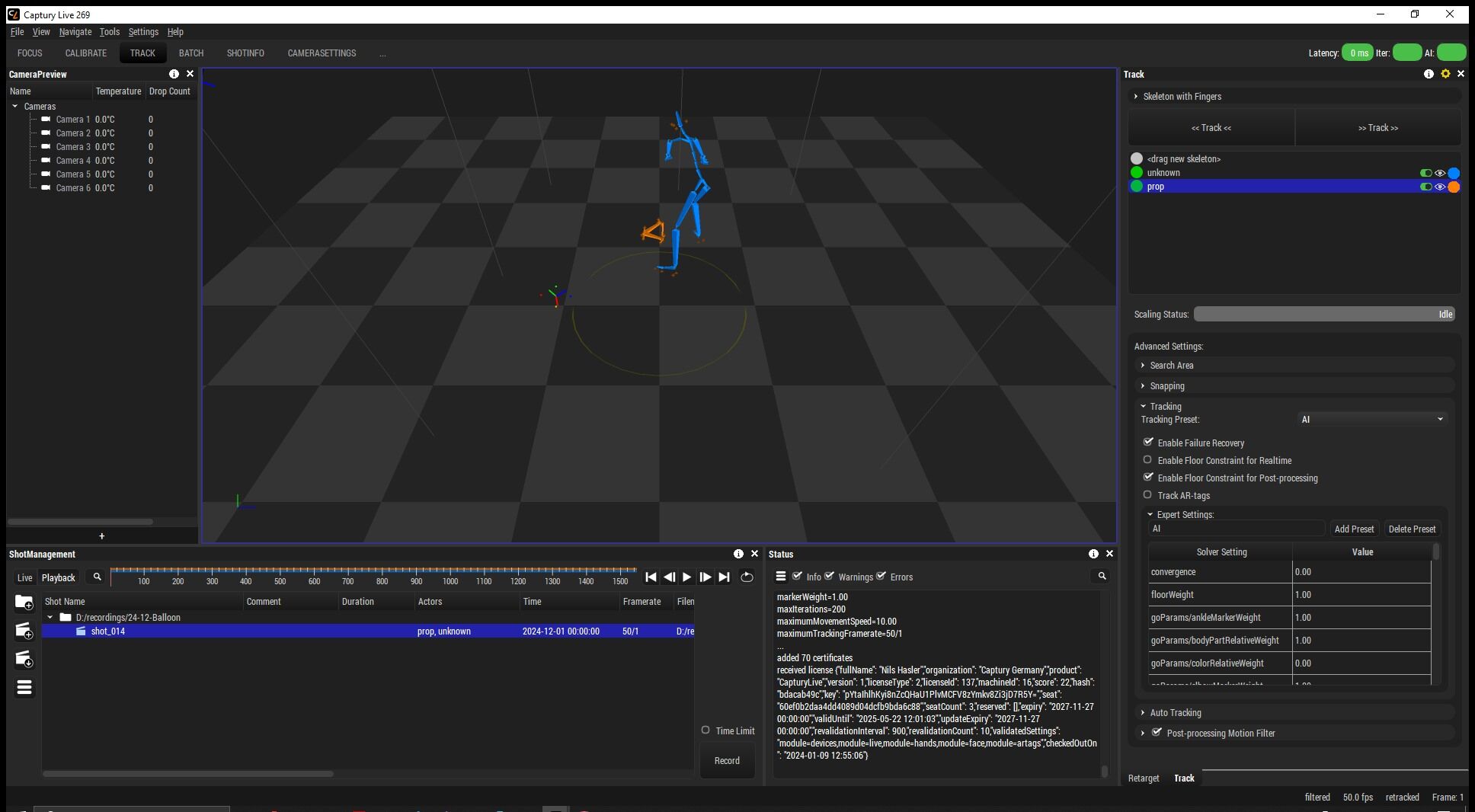Open the Tools menu
This screenshot has width=1475, height=812.
109,32
